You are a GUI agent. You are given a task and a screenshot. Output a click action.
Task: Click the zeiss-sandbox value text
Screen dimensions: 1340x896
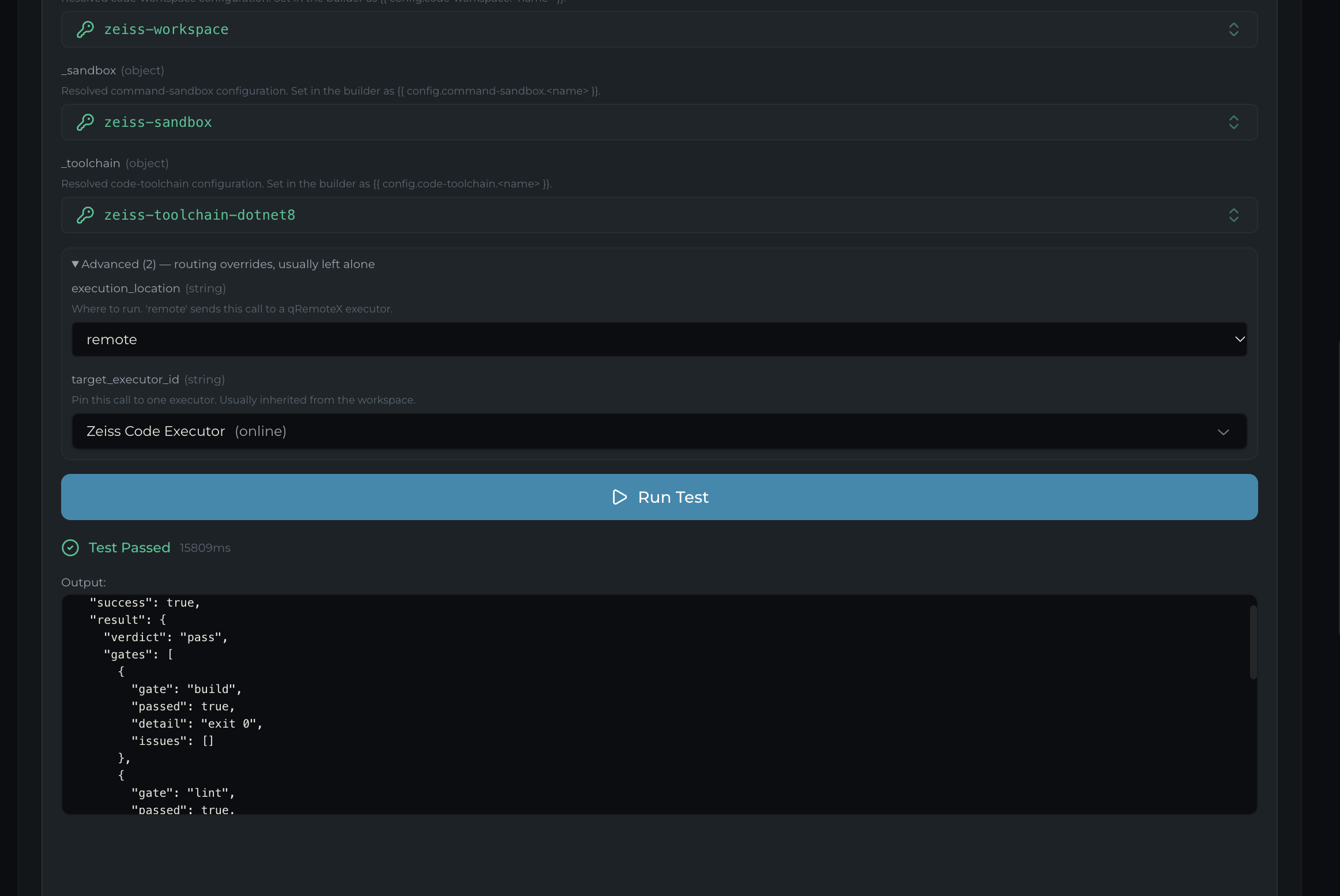[x=158, y=122]
